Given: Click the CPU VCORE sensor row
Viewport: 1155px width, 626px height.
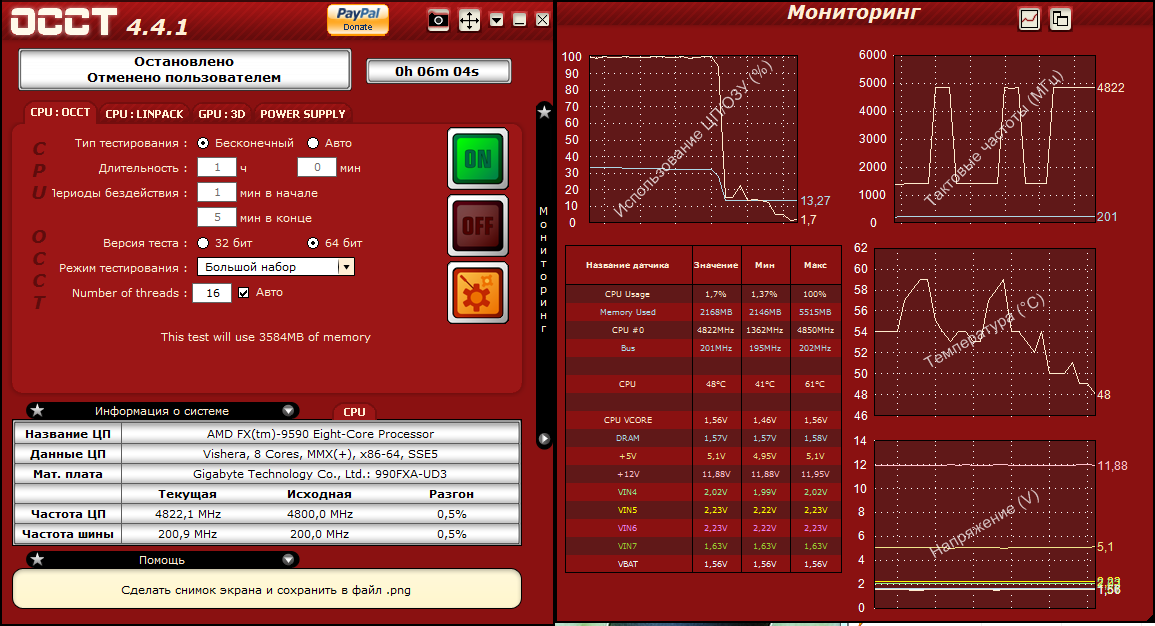Looking at the screenshot, I should tap(703, 420).
